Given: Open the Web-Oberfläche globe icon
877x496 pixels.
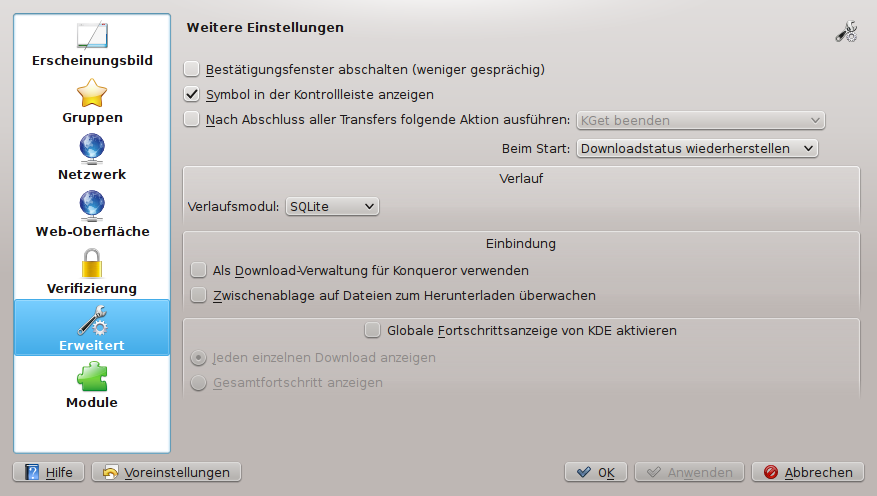Looking at the screenshot, I should click(x=92, y=206).
